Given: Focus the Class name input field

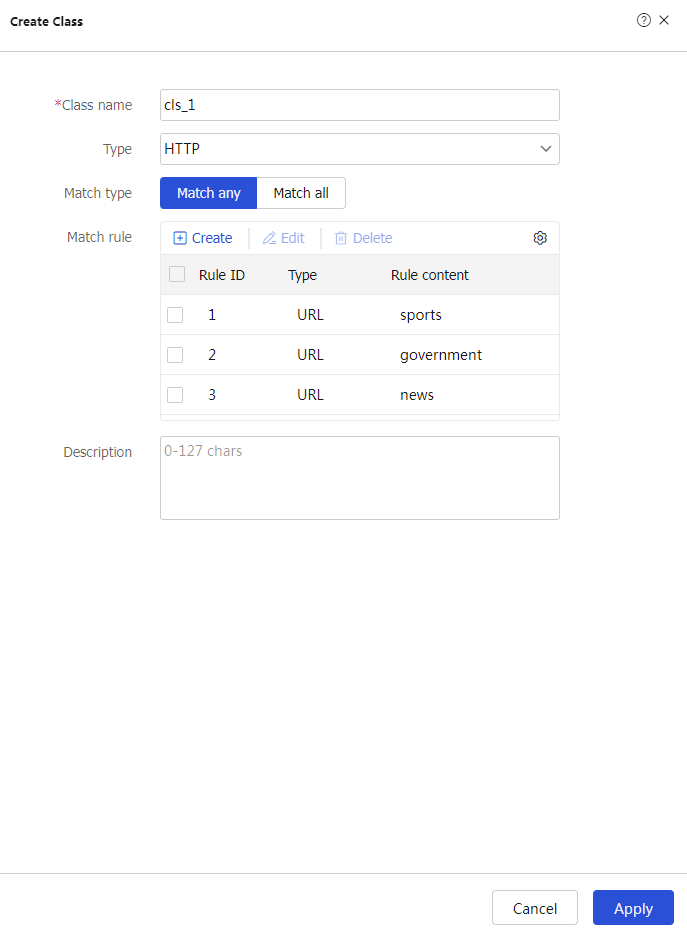Looking at the screenshot, I should click(x=360, y=105).
